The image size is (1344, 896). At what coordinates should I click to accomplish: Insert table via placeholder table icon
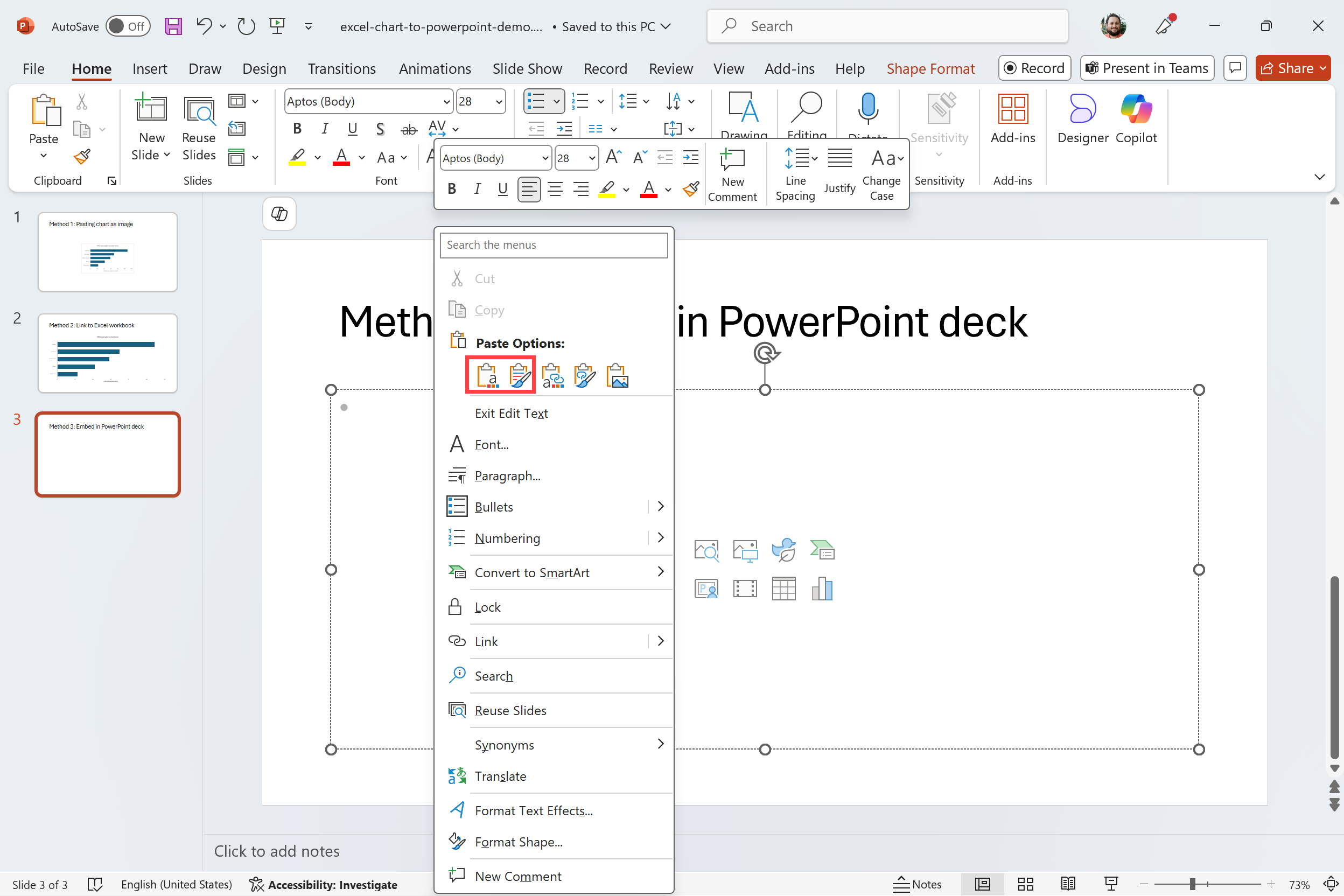(x=783, y=589)
